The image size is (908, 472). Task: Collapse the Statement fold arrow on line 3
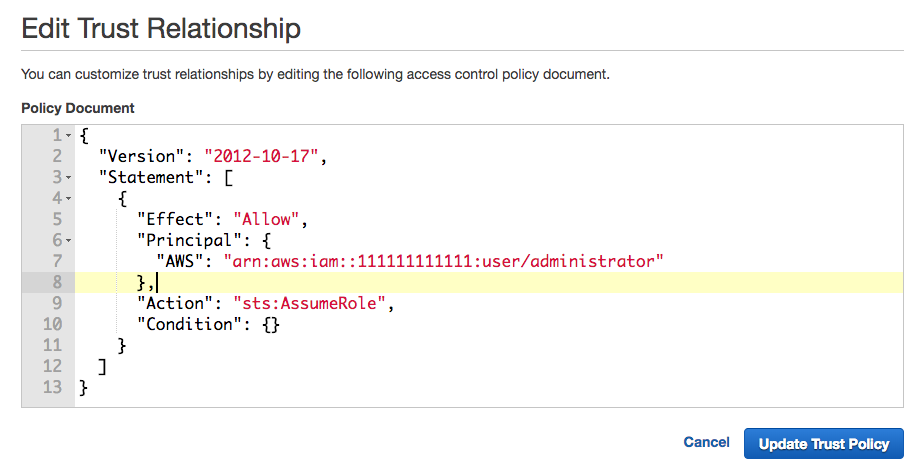pos(68,178)
